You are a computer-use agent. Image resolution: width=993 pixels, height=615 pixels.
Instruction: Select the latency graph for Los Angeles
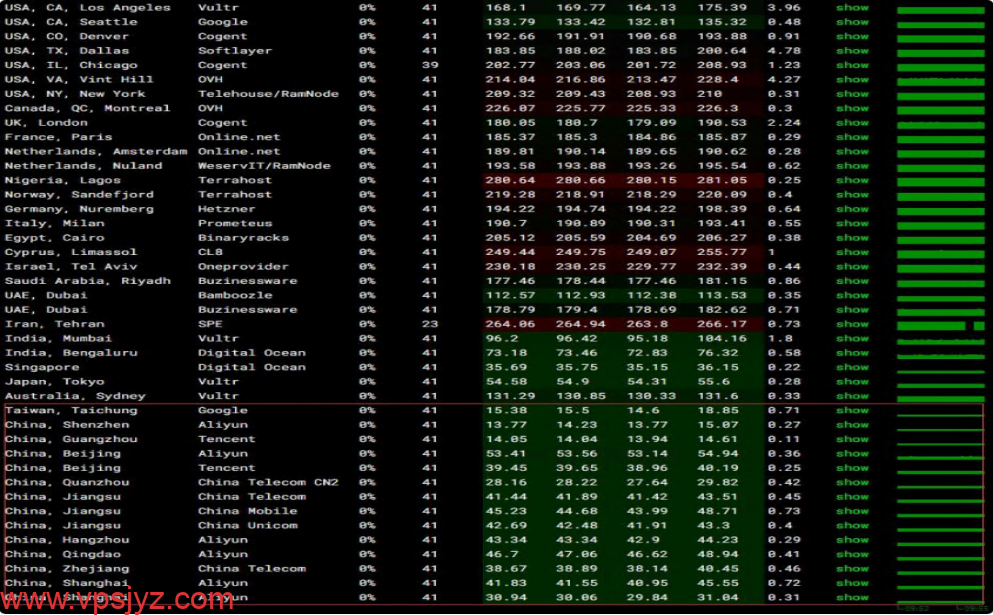click(x=940, y=9)
